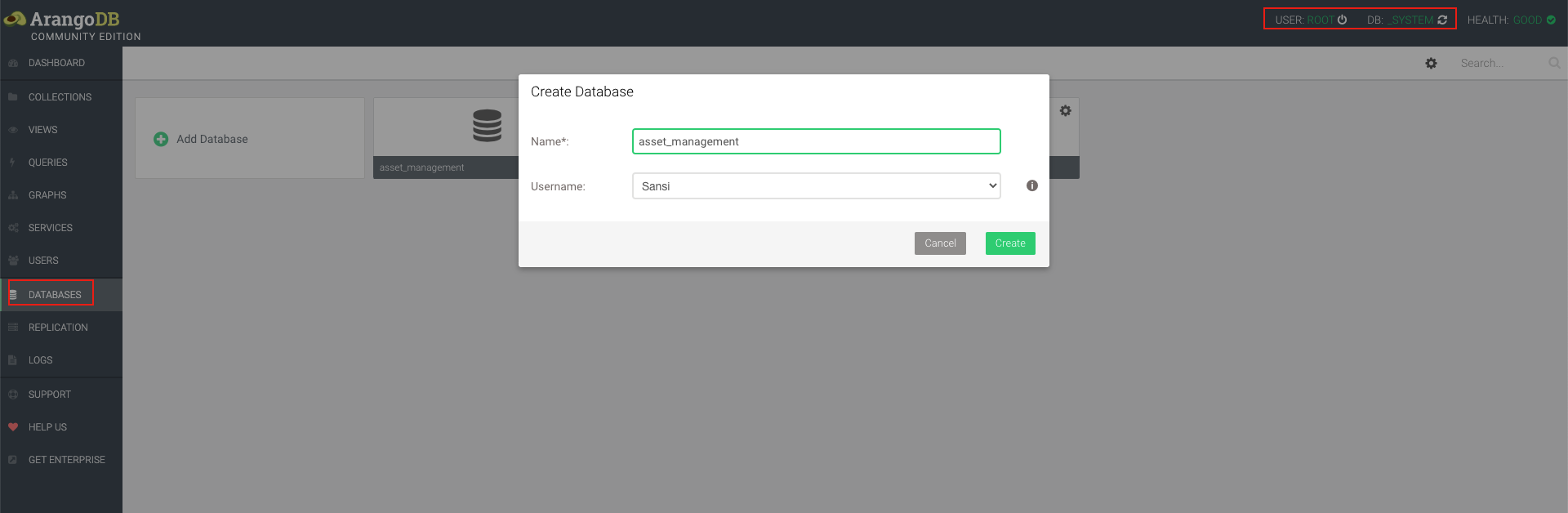Click the Graphs sidebar icon

coord(13,195)
